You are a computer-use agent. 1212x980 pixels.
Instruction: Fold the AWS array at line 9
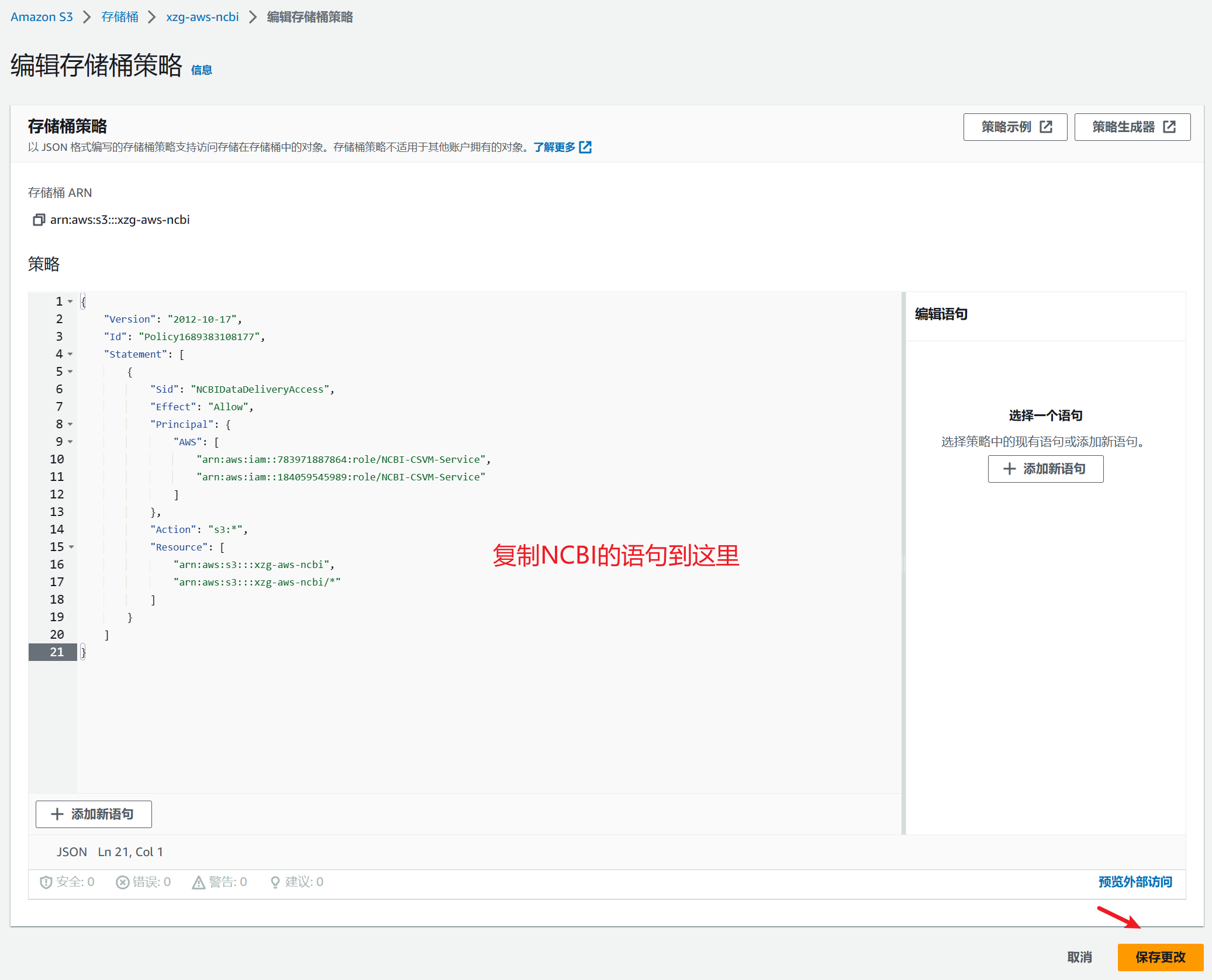pyautogui.click(x=70, y=442)
